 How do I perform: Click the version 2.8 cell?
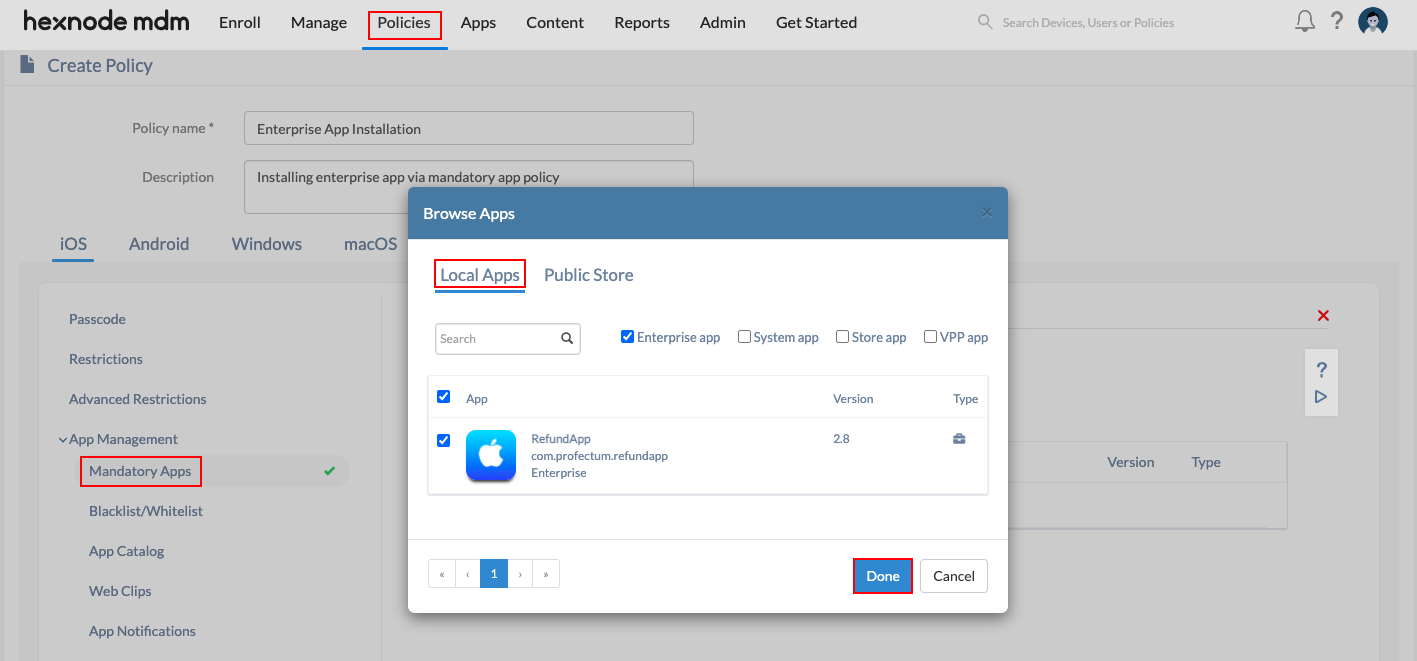(x=841, y=439)
